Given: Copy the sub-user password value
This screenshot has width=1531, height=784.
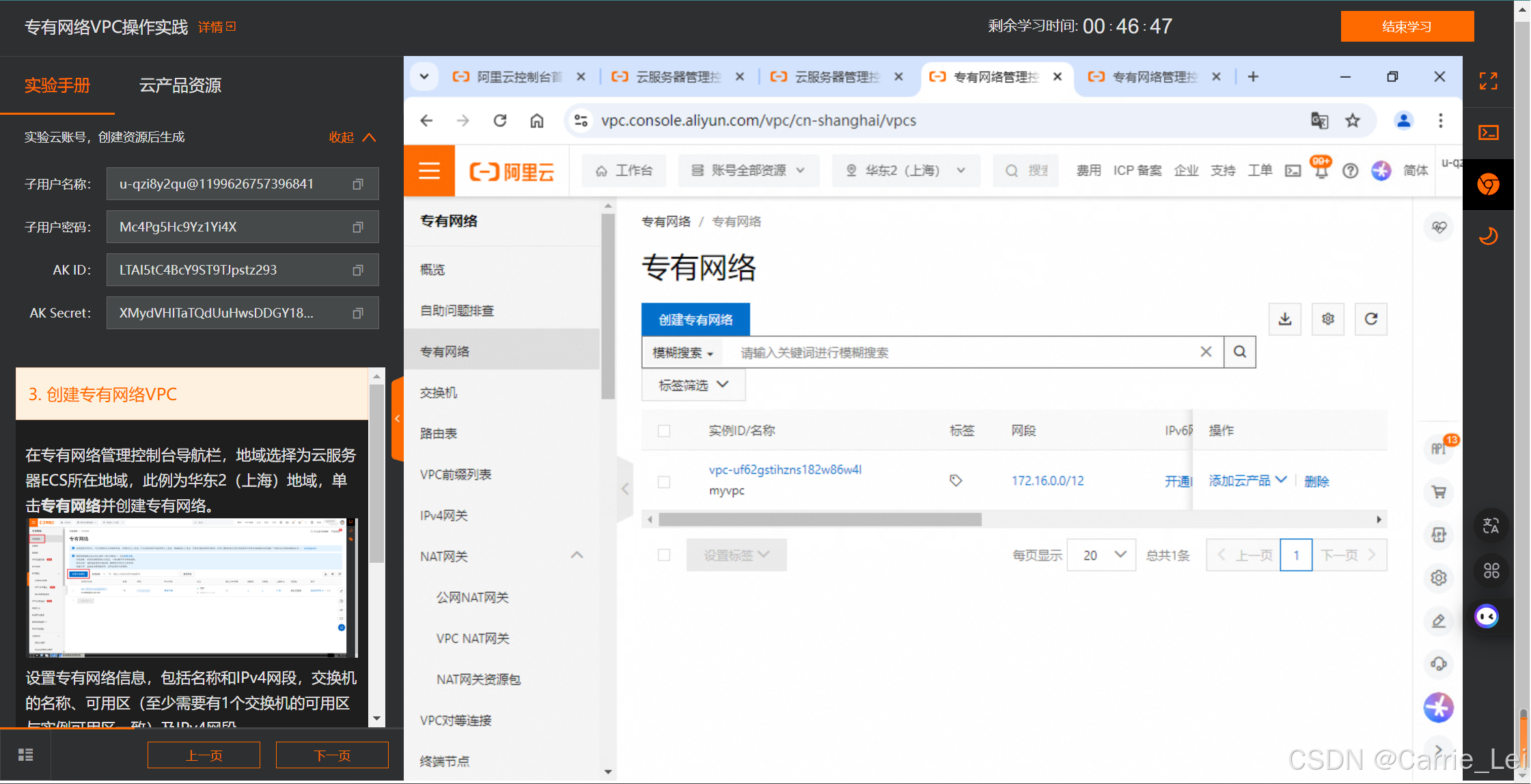Looking at the screenshot, I should 357,227.
